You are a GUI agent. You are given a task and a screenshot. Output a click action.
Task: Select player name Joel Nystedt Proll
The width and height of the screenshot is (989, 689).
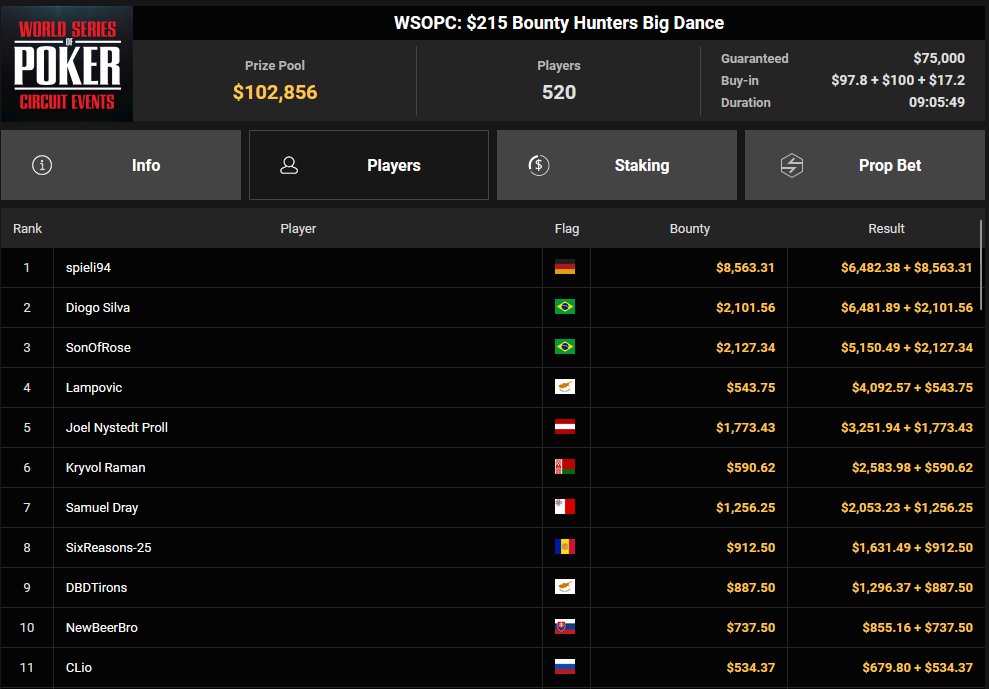click(116, 427)
